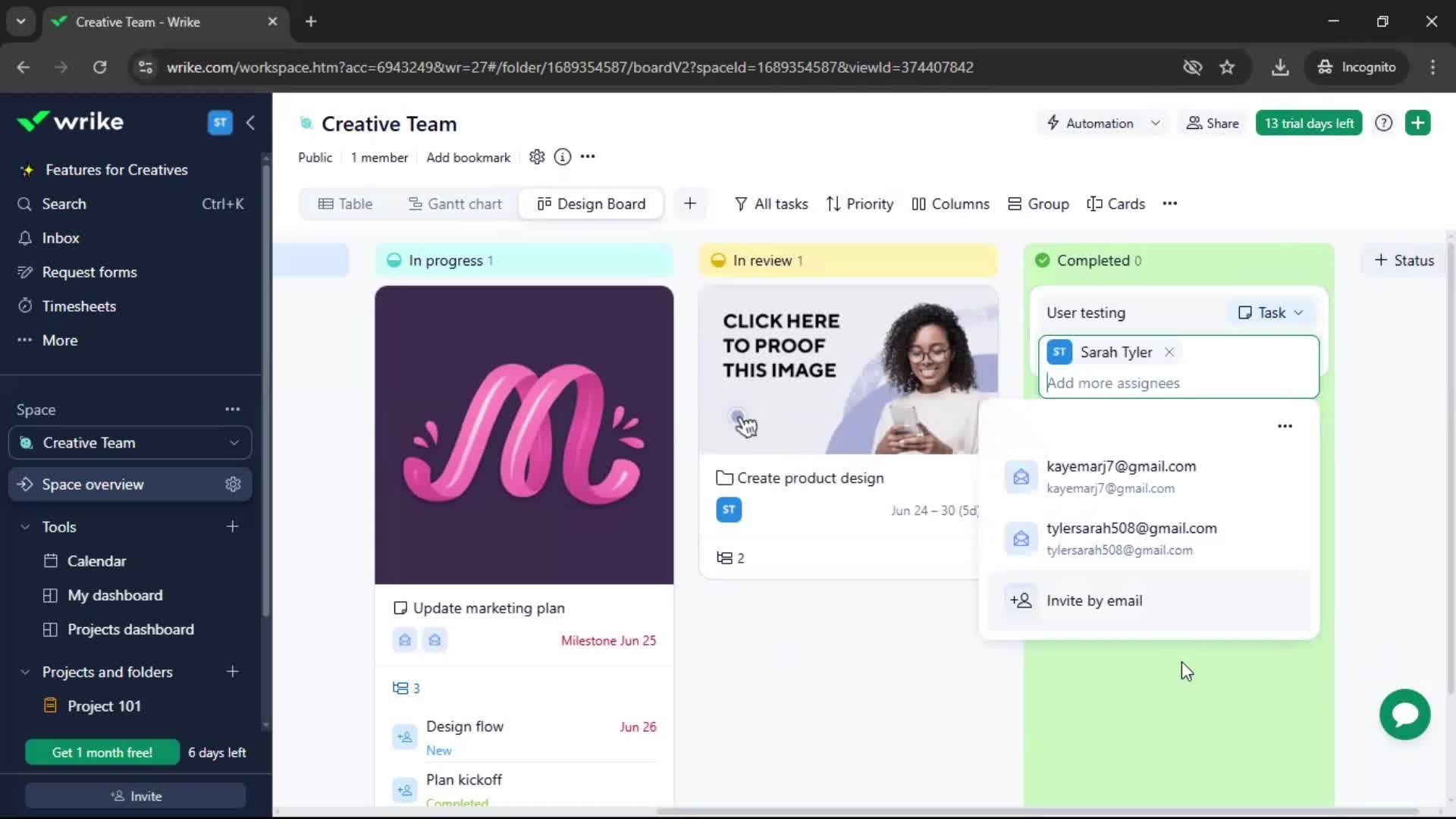Collapse the Projects and folders section
This screenshot has height=819, width=1456.
click(x=25, y=673)
